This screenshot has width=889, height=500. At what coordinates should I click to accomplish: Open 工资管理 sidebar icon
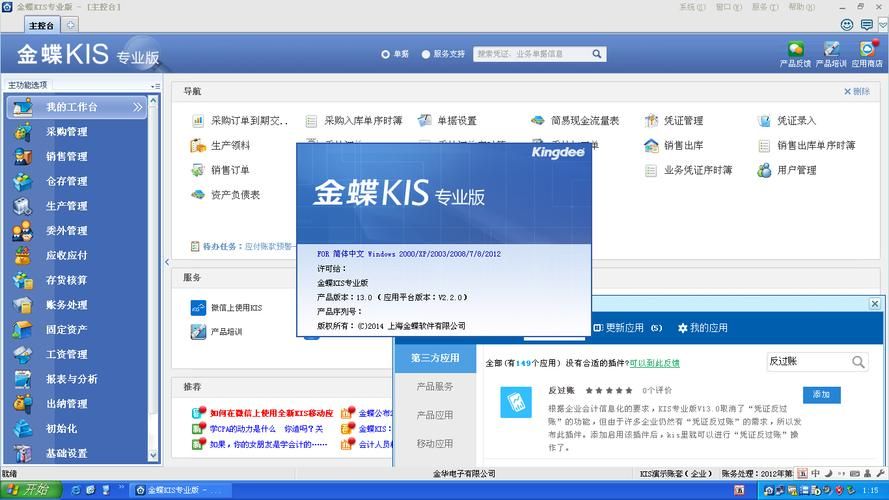(23, 354)
